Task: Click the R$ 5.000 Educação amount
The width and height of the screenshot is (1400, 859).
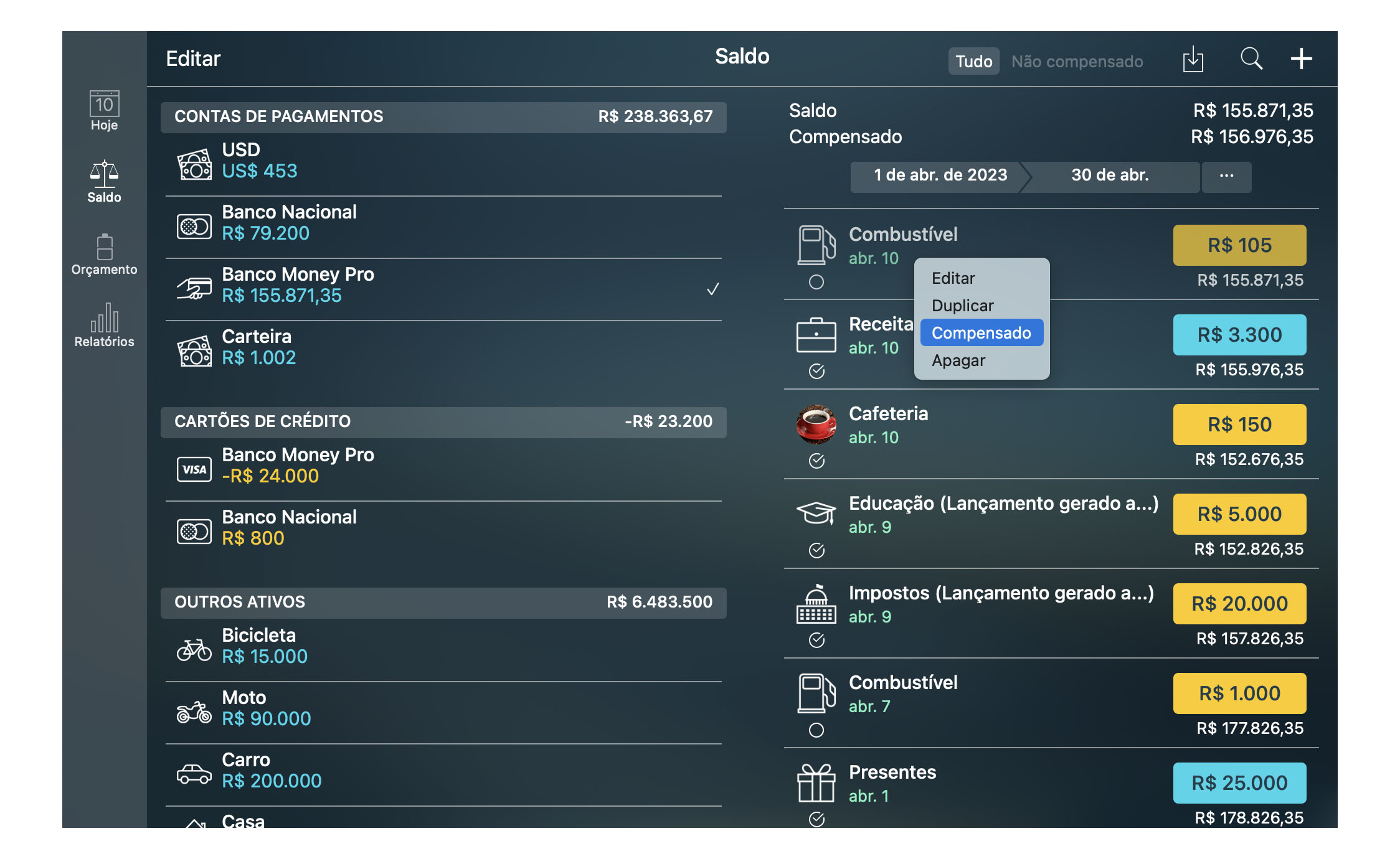Action: pyautogui.click(x=1239, y=514)
